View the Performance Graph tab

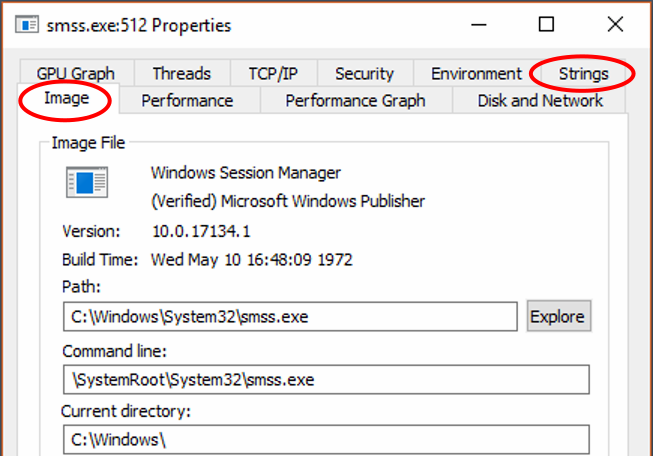(x=355, y=100)
